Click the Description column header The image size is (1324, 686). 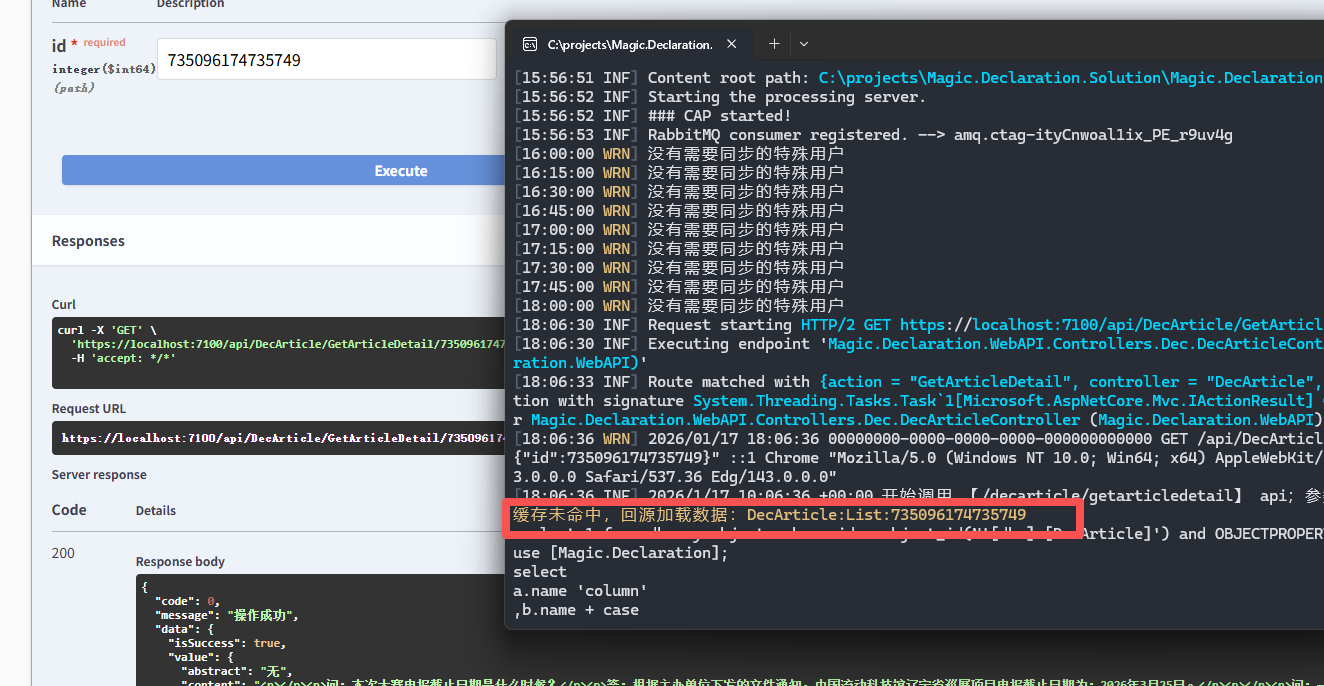[x=190, y=4]
